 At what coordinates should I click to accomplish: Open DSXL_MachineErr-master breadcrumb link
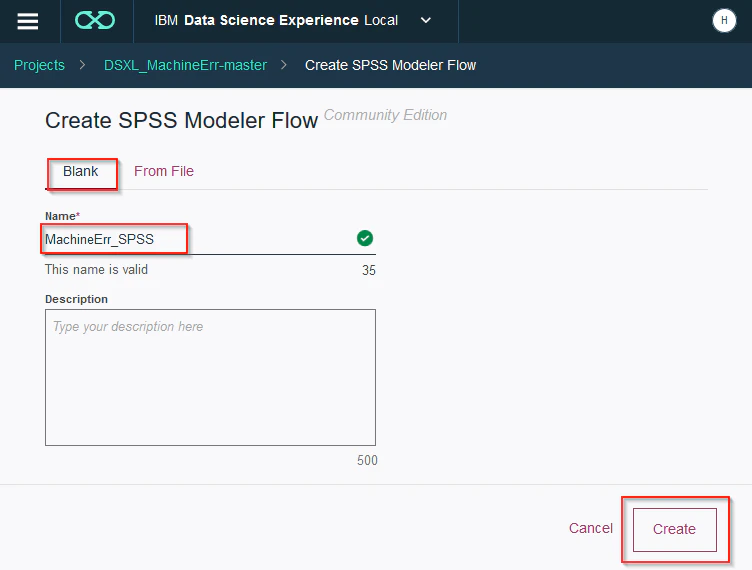(x=185, y=65)
